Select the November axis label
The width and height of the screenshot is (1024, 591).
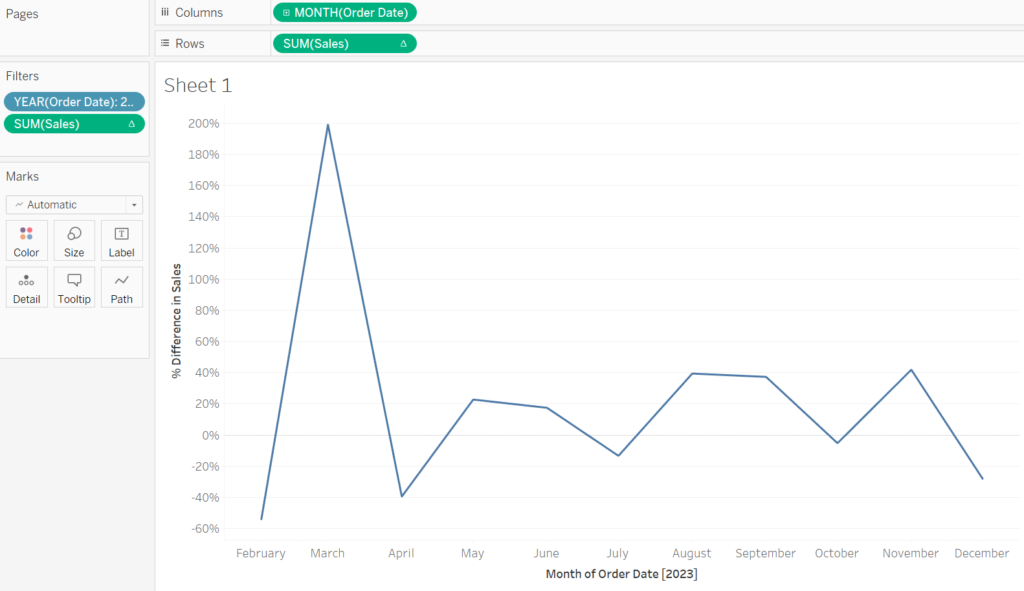click(910, 553)
